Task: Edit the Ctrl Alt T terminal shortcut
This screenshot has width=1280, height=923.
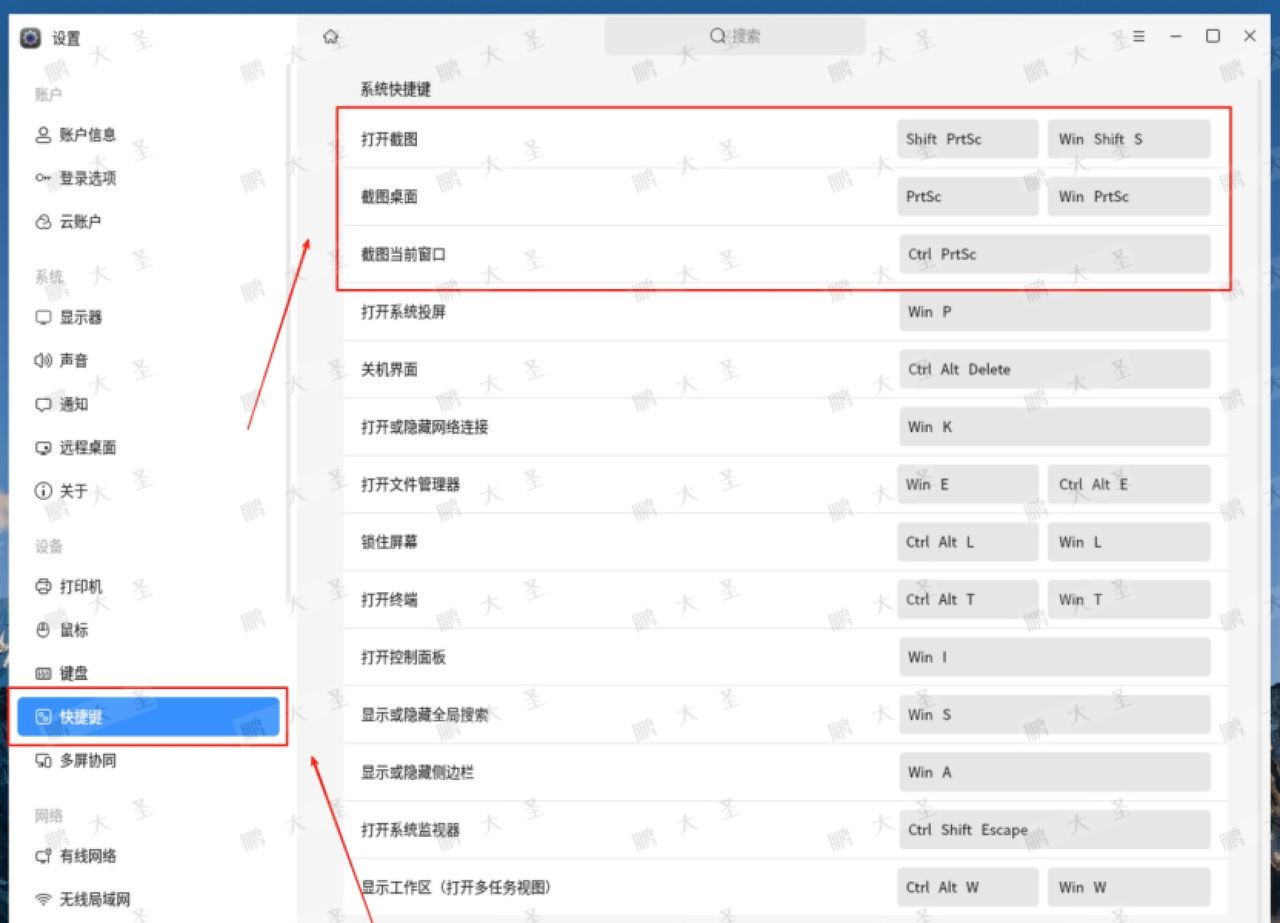Action: coord(968,600)
